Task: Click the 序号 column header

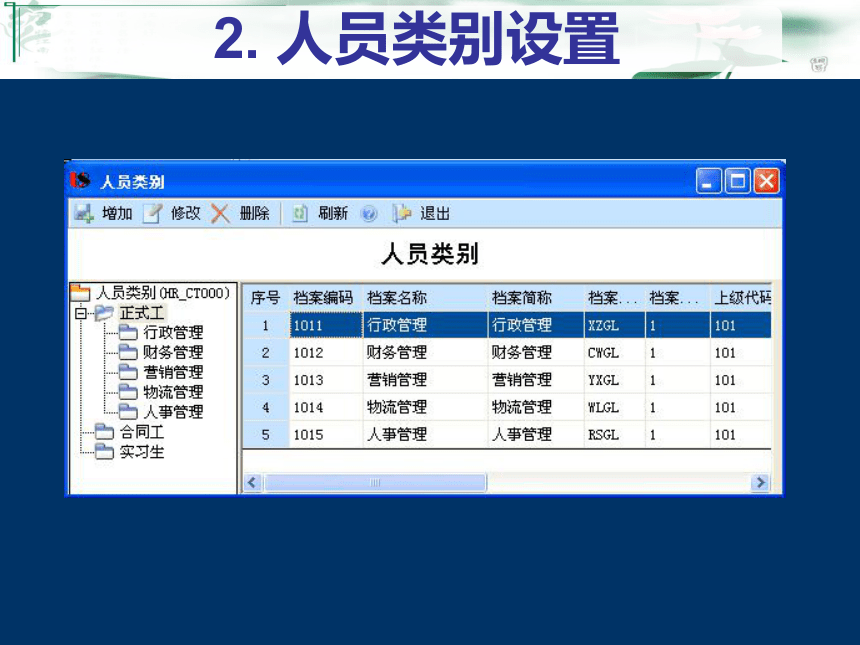Action: (x=265, y=298)
